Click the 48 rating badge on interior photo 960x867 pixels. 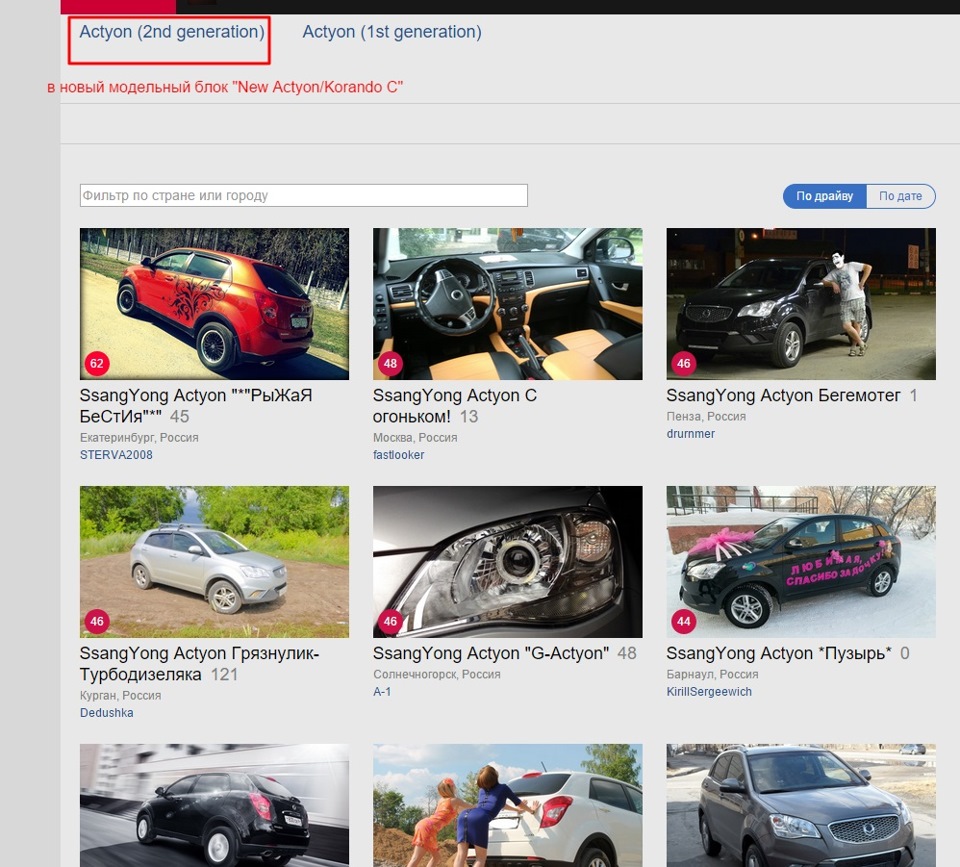pos(390,364)
